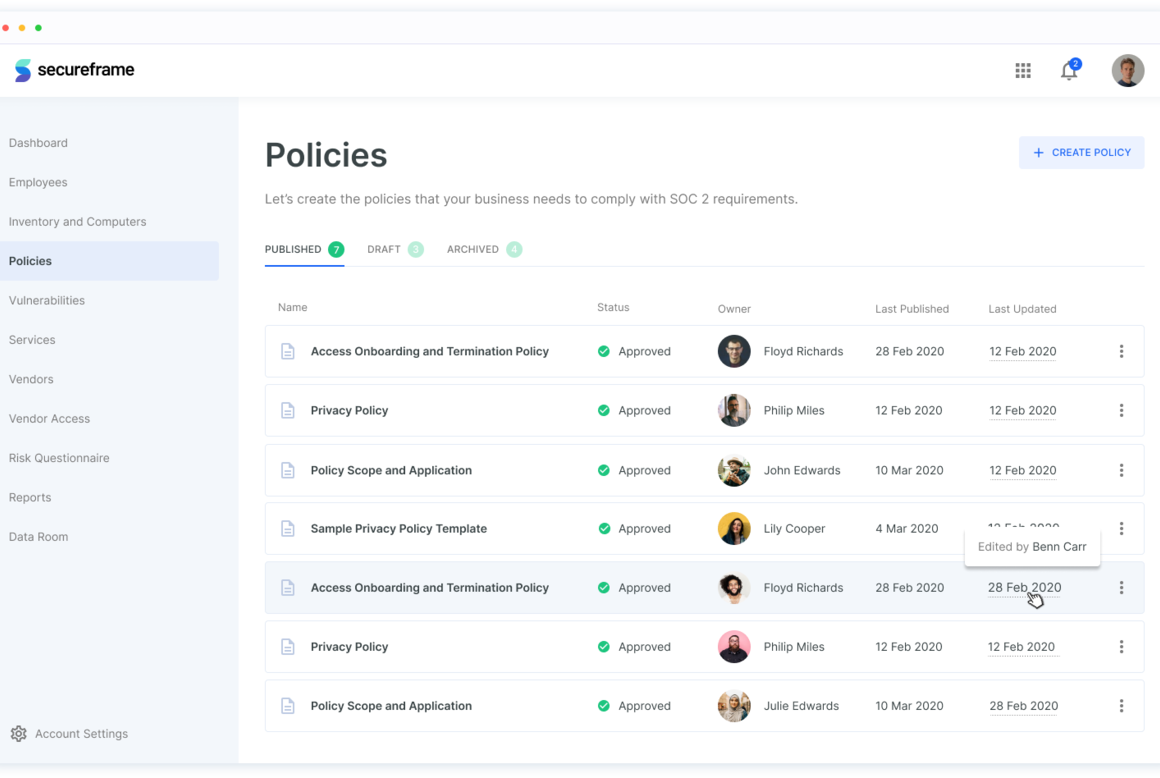Viewport: 1160px width, 778px height.
Task: Open the user profile avatar
Action: (x=1127, y=70)
